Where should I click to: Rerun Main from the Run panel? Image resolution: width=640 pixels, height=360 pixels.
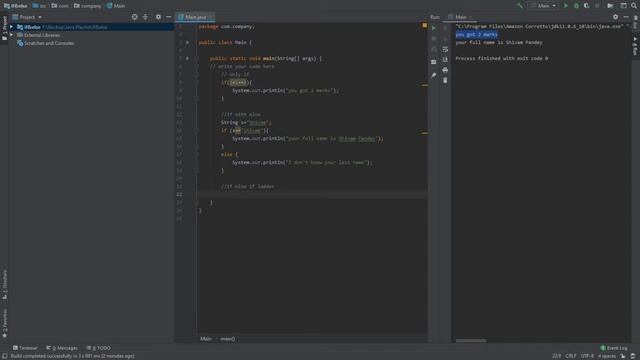(434, 28)
